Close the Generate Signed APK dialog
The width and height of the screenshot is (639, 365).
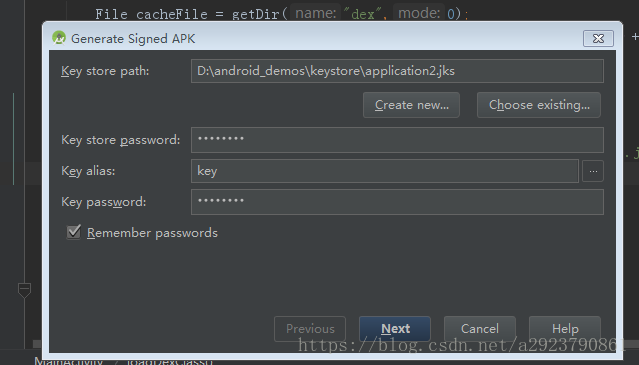pyautogui.click(x=598, y=38)
